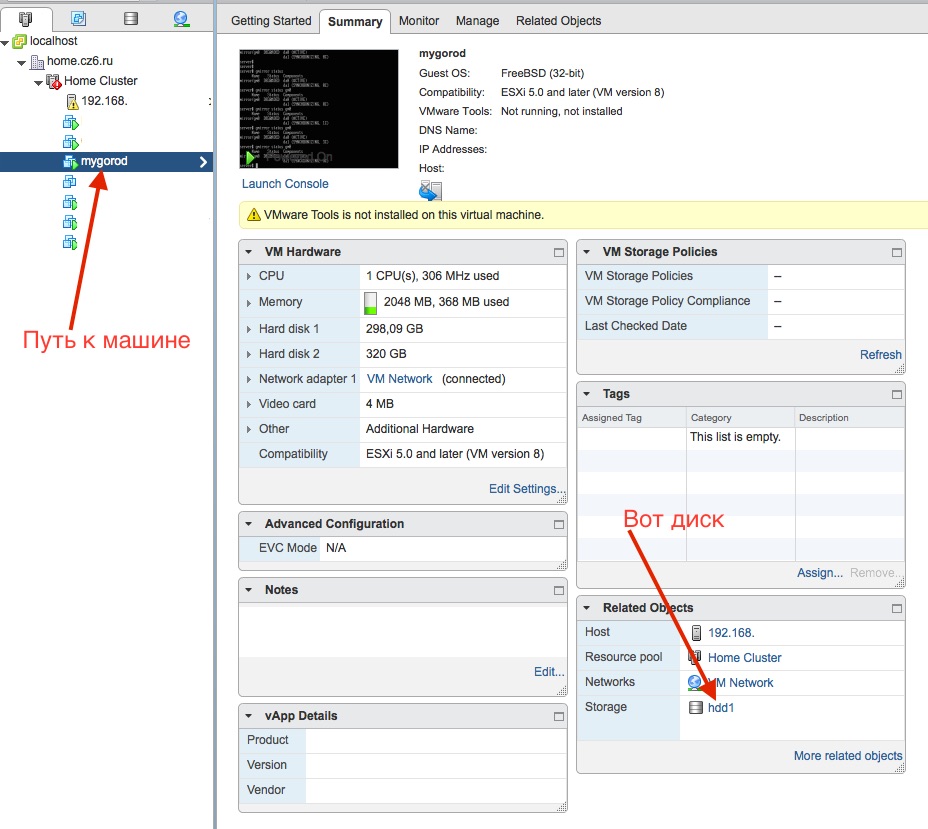
Task: Collapse the Home Cluster tree node
Action: [38, 81]
